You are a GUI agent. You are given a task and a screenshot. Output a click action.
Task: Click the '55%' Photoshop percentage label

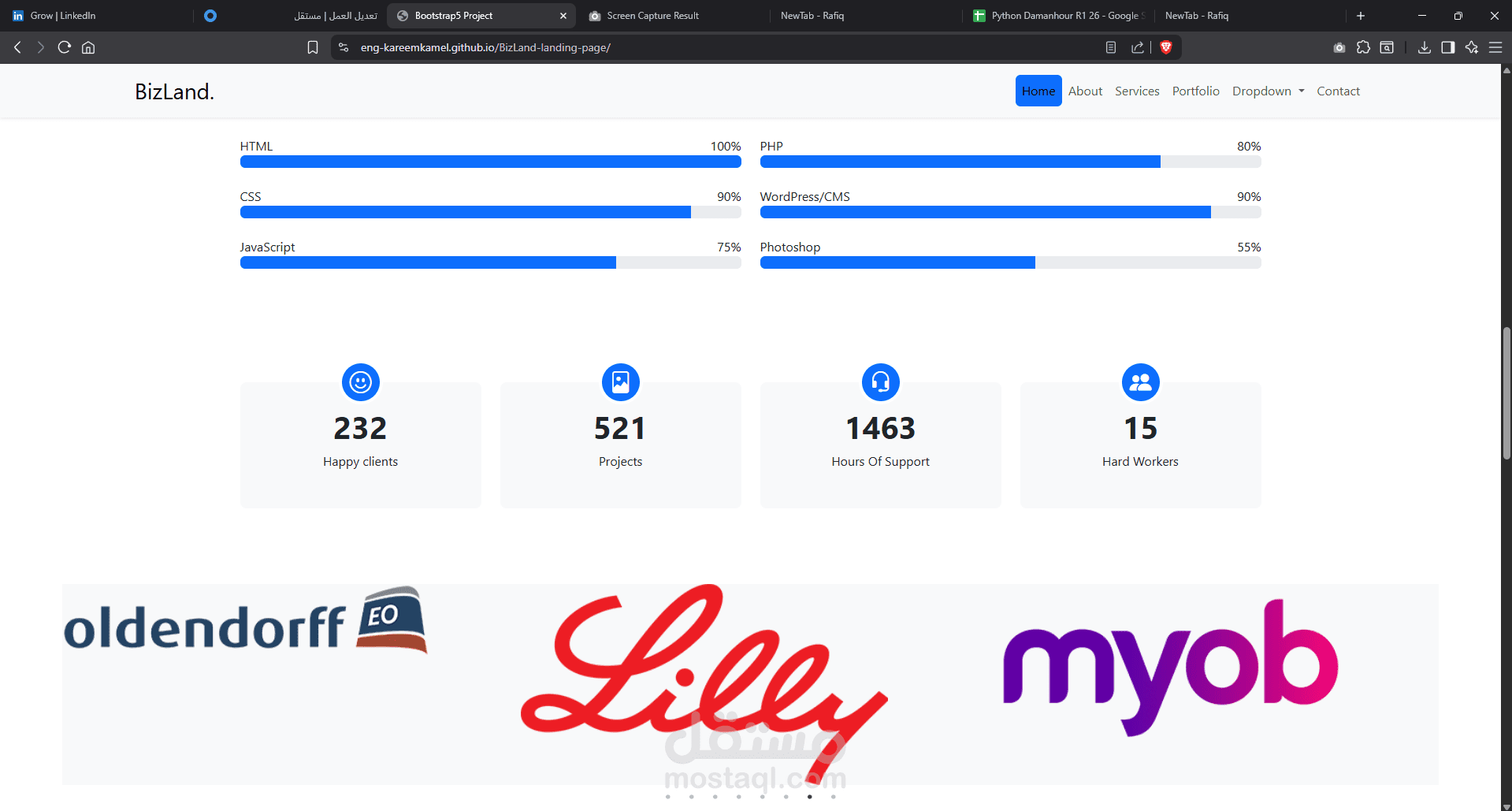[x=1249, y=247]
